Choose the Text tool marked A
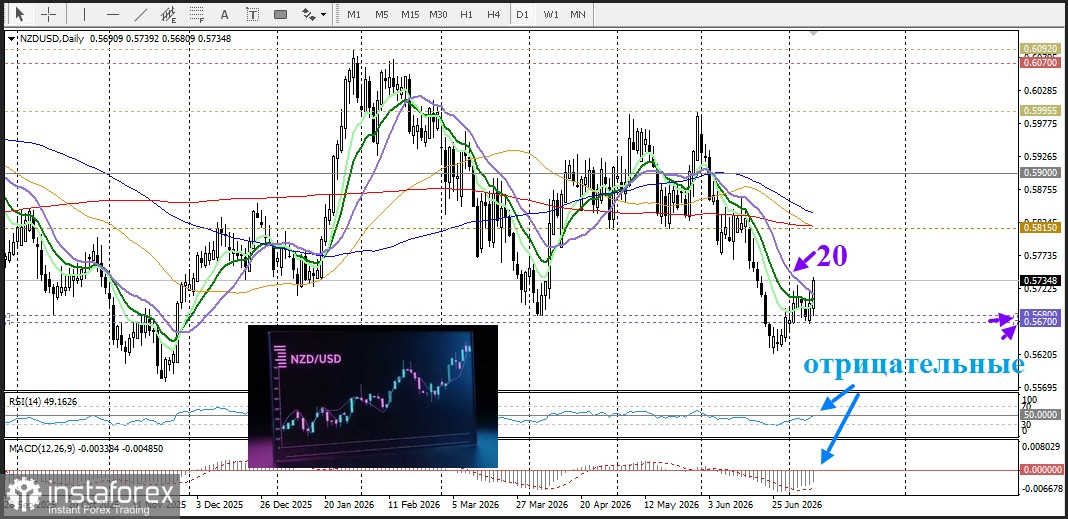1068x519 pixels. click(x=225, y=14)
